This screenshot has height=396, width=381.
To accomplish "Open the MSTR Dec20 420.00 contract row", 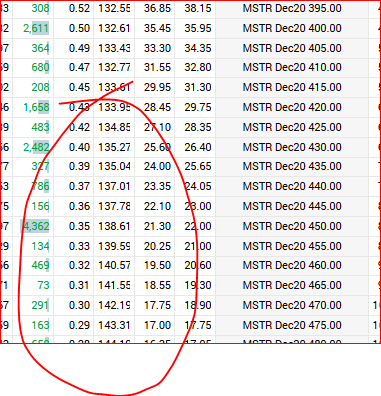I will [x=292, y=107].
